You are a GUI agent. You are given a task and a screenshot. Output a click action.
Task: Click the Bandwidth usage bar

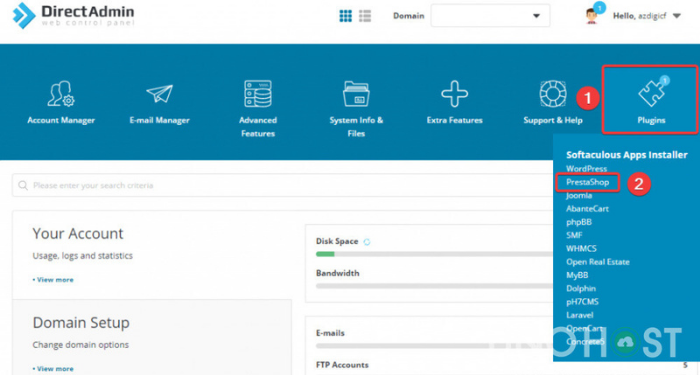(x=434, y=286)
